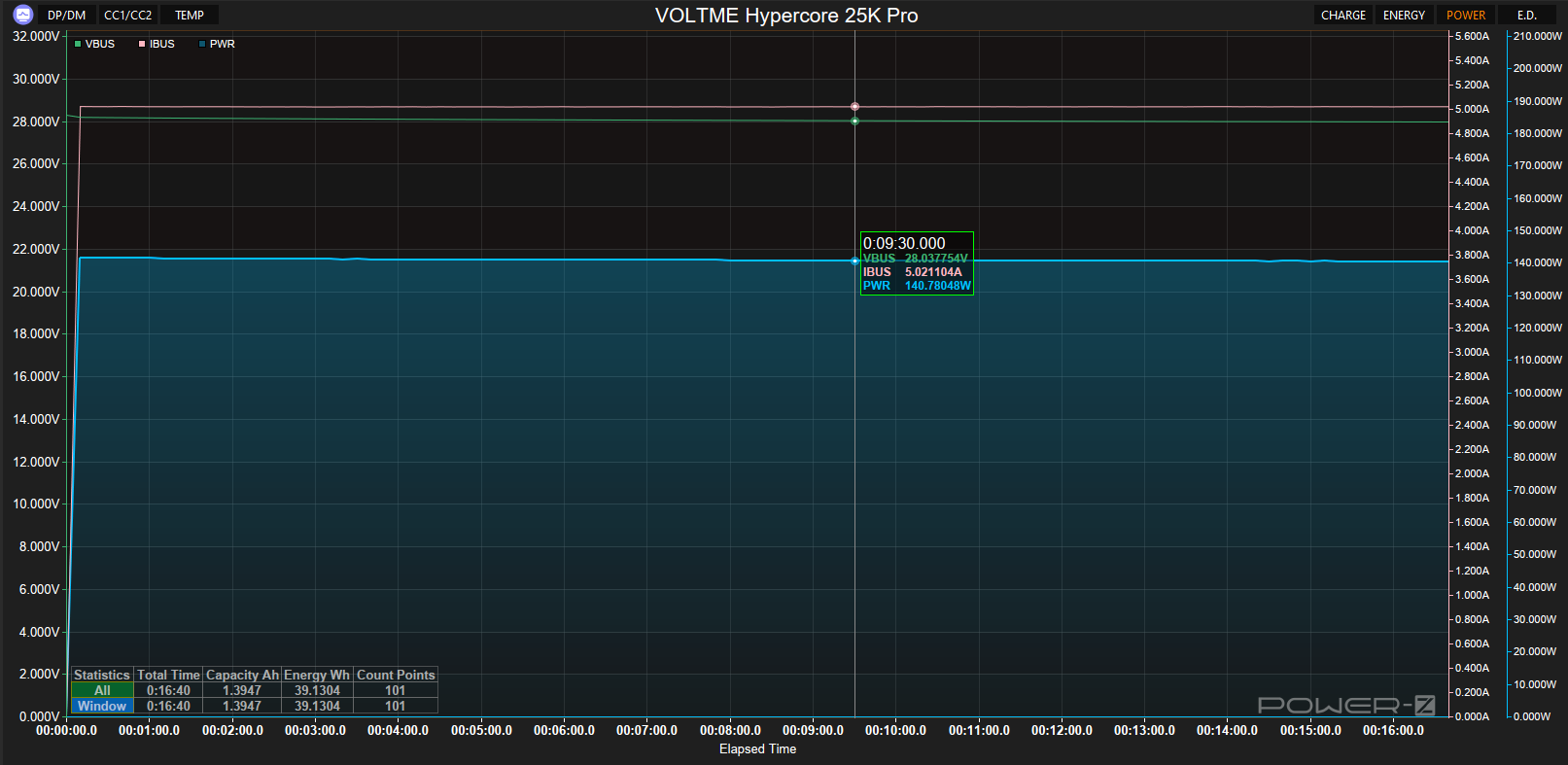Open the E.D. tab

(1527, 16)
